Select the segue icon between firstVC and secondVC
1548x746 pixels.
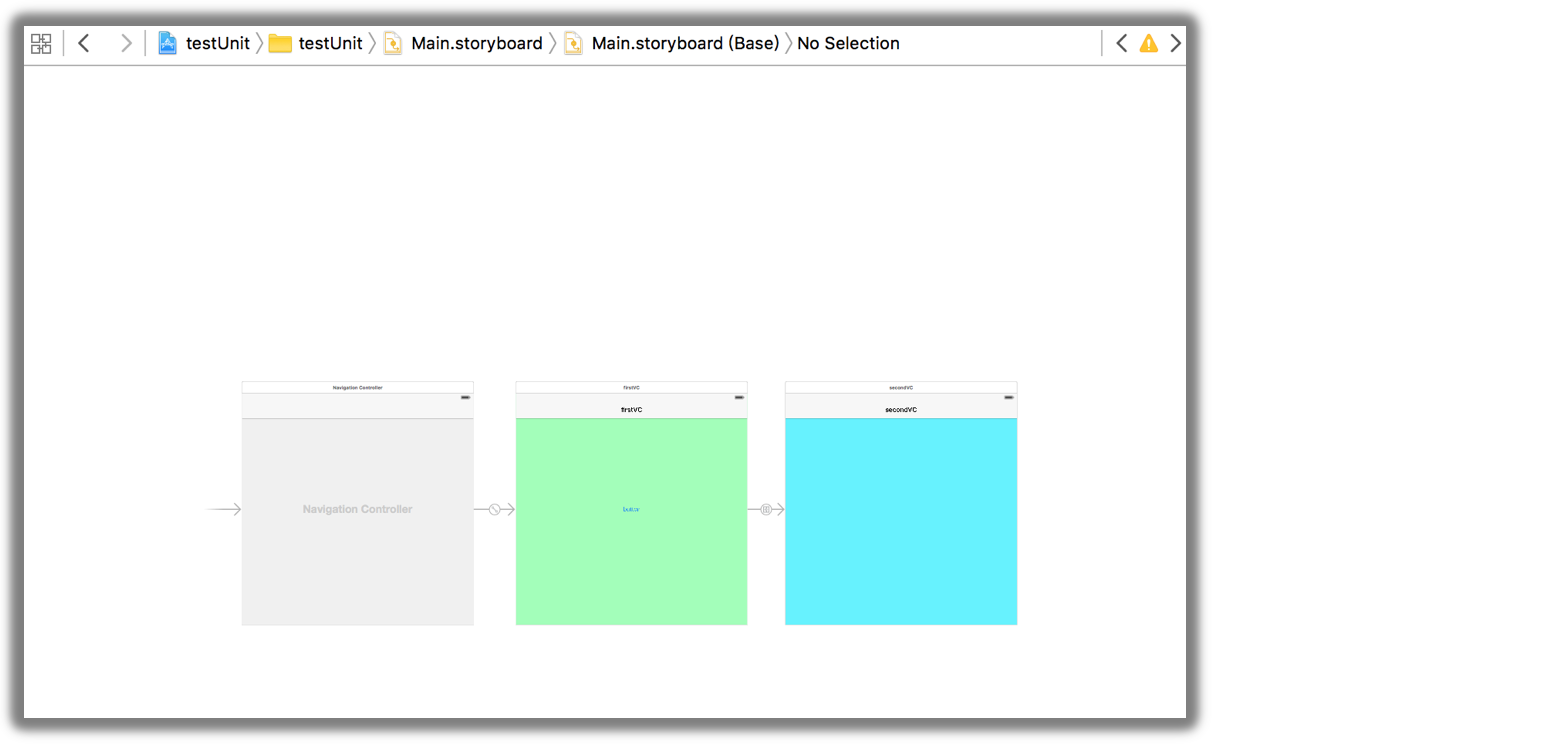pos(766,510)
